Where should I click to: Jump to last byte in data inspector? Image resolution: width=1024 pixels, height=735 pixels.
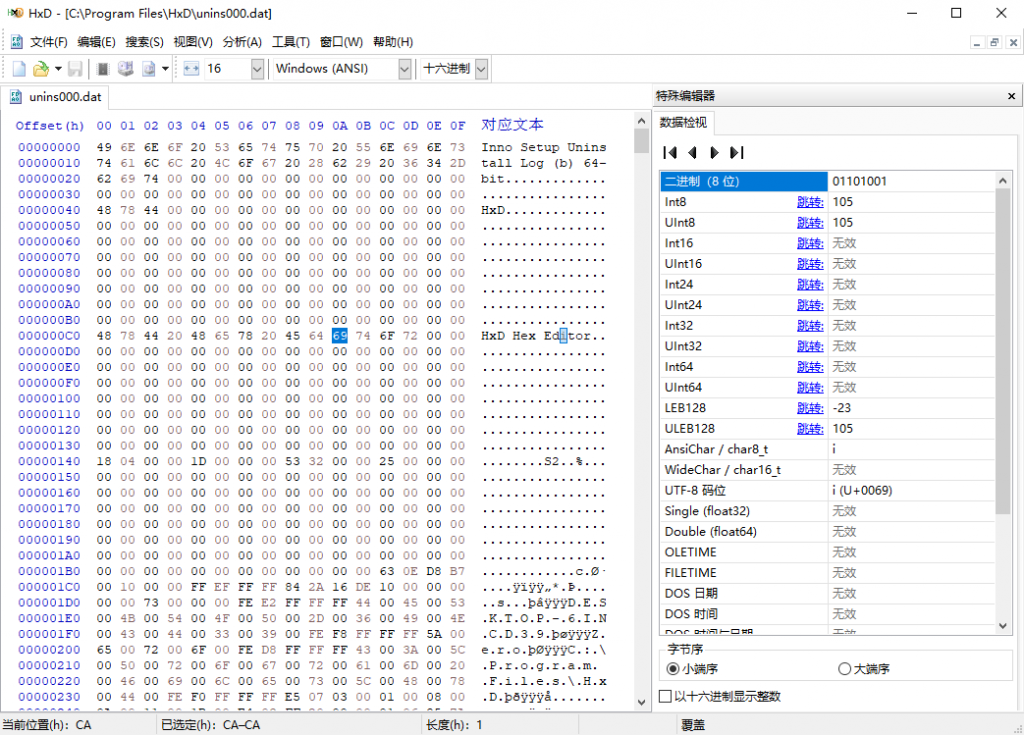(x=737, y=153)
